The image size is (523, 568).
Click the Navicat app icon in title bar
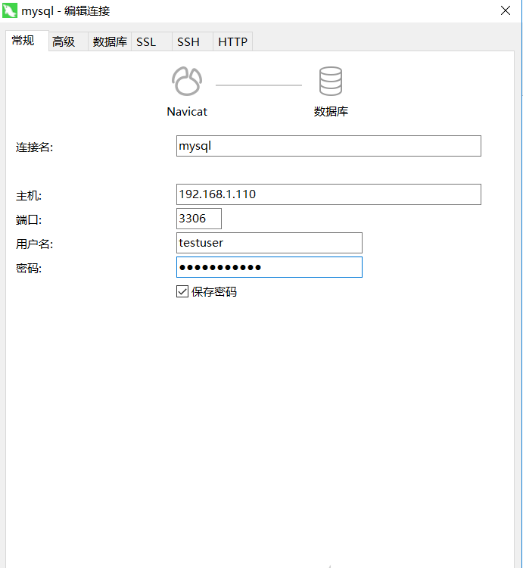9,11
